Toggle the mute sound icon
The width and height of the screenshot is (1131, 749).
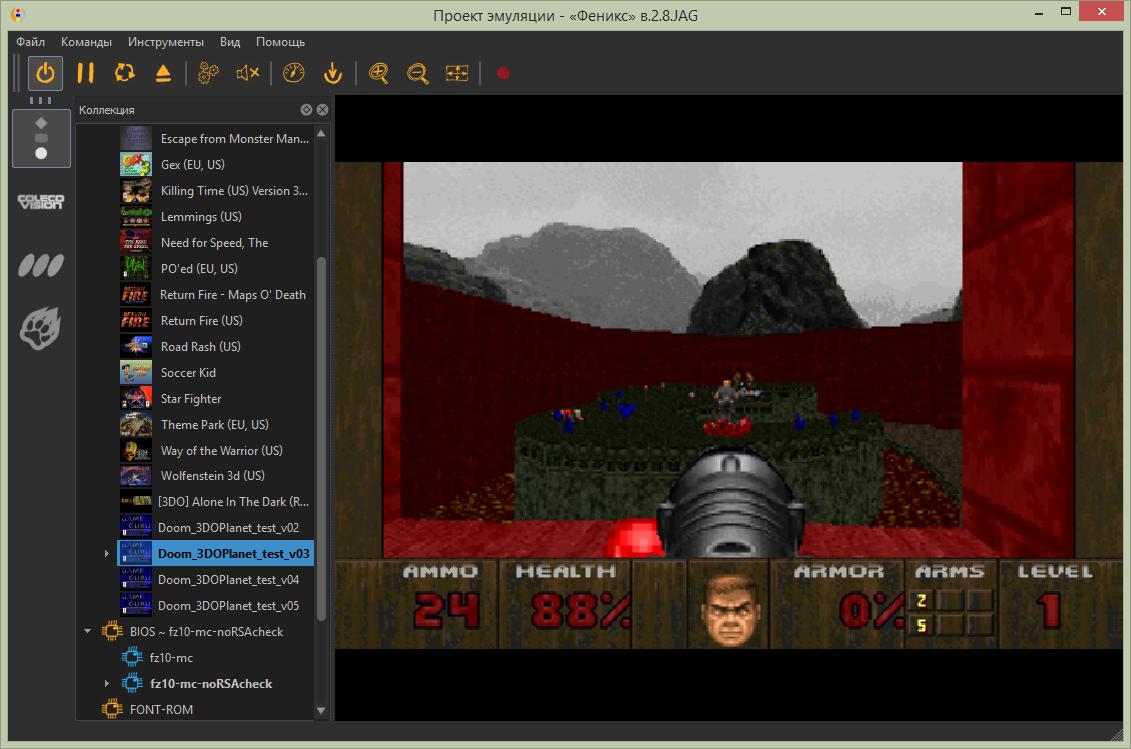(247, 73)
